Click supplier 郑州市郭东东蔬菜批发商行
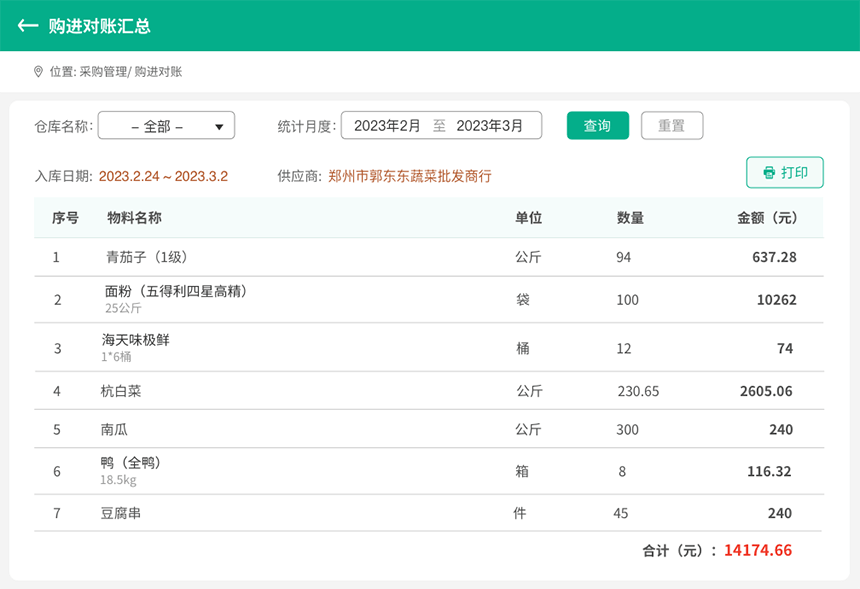The height and width of the screenshot is (589, 860). coord(410,176)
